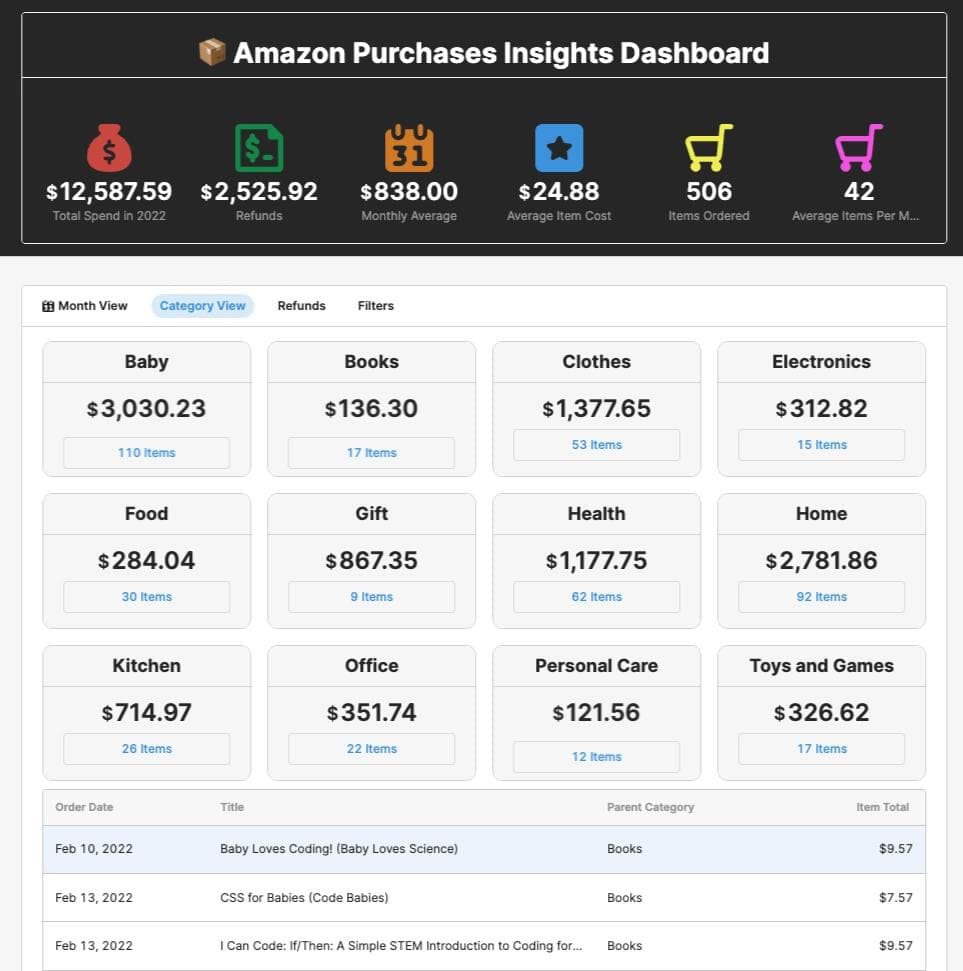Click 12 Items in the Personal Care card

click(596, 756)
